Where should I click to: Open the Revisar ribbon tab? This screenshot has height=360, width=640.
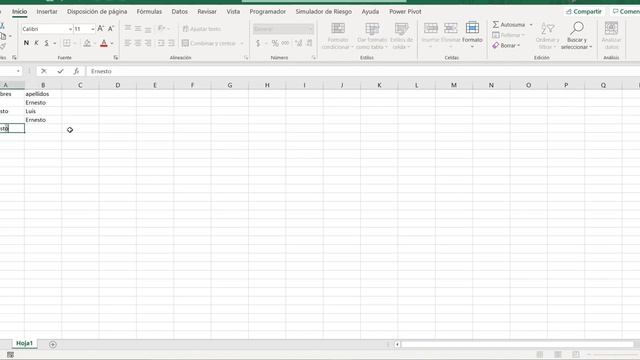[x=207, y=11]
